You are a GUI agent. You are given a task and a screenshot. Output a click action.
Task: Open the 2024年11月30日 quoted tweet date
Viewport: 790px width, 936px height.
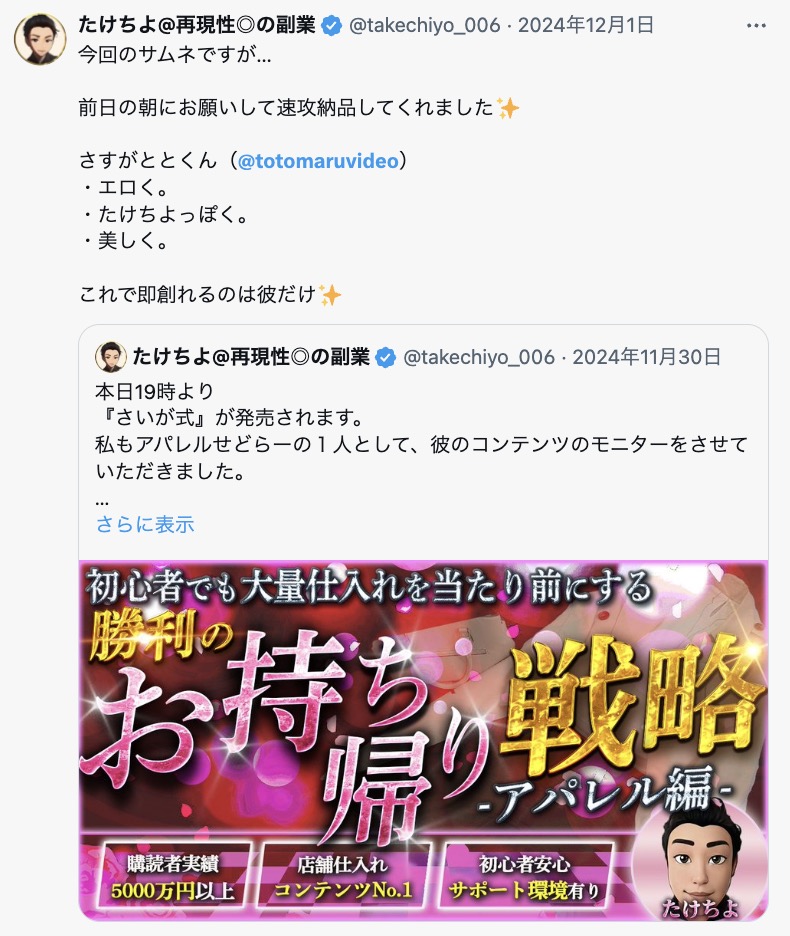click(647, 357)
